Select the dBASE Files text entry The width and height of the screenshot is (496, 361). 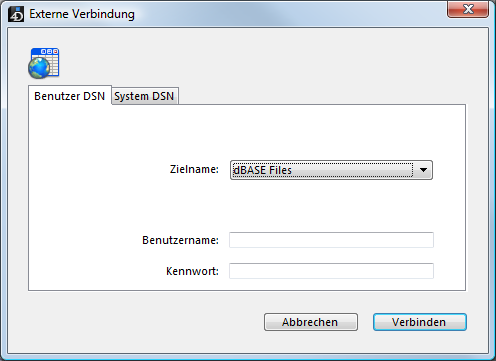pyautogui.click(x=262, y=170)
